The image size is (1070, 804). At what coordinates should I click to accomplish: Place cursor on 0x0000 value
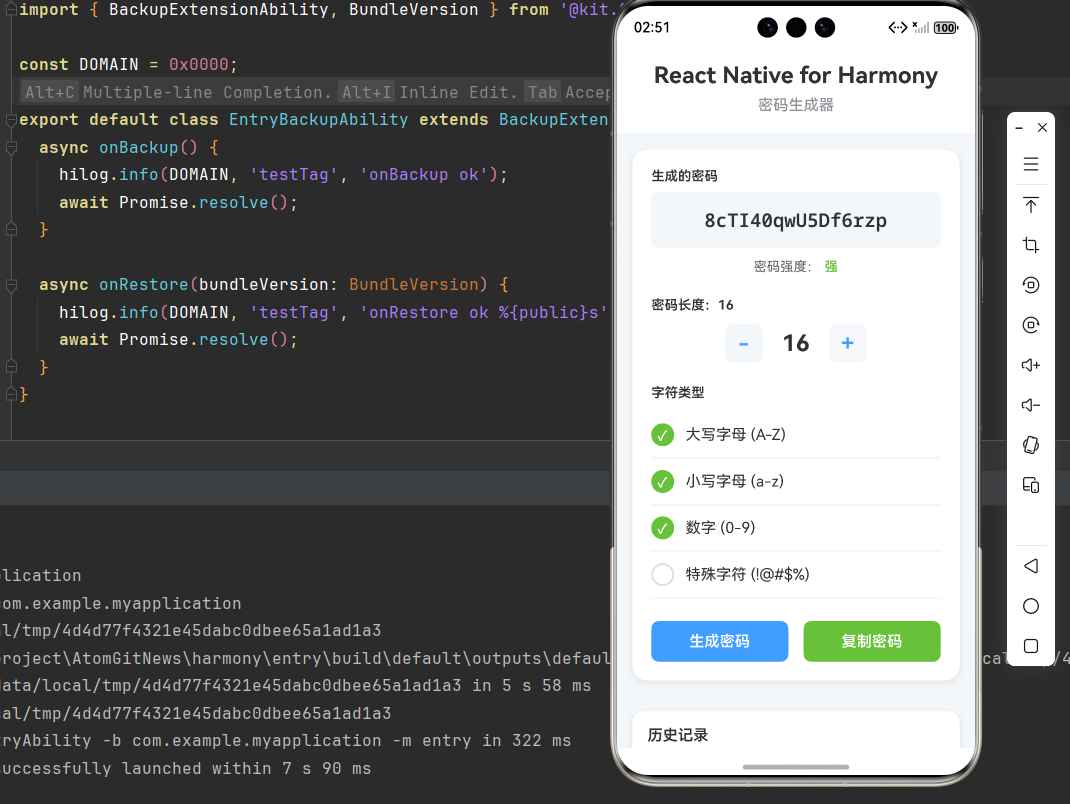(199, 65)
